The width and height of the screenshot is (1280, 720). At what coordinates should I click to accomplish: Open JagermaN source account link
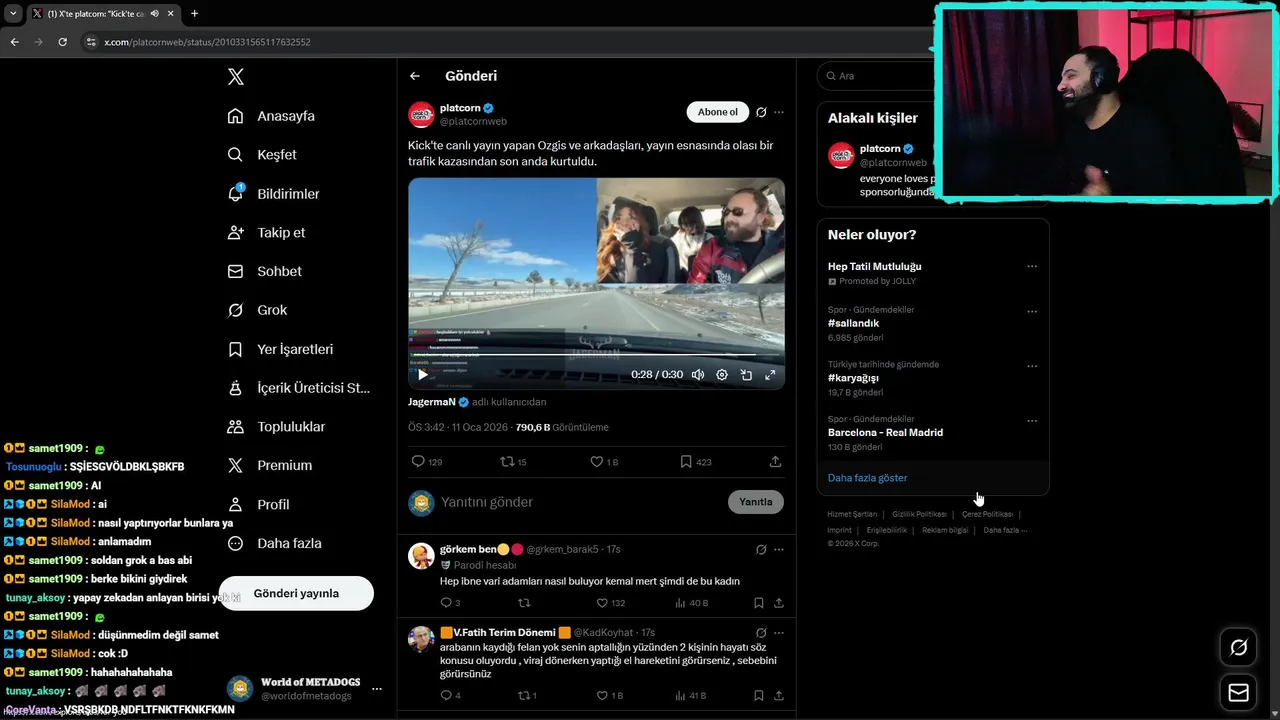coord(438,402)
